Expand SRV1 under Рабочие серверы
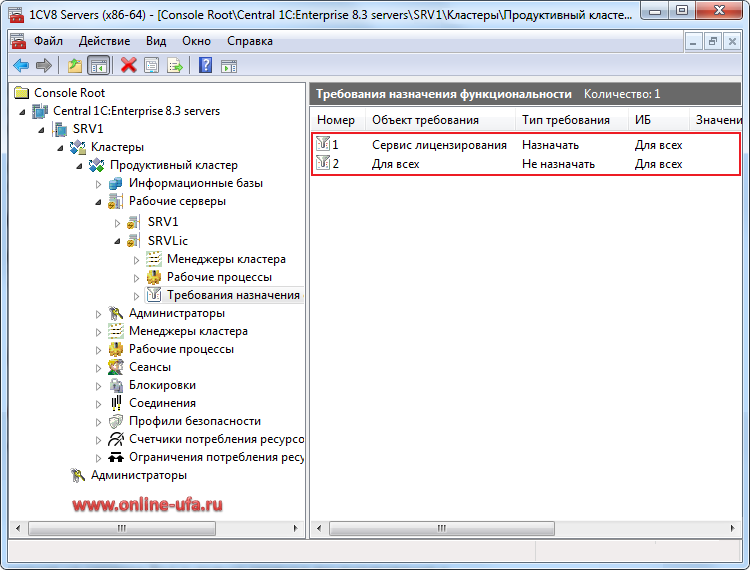This screenshot has height=570, width=750. click(118, 223)
